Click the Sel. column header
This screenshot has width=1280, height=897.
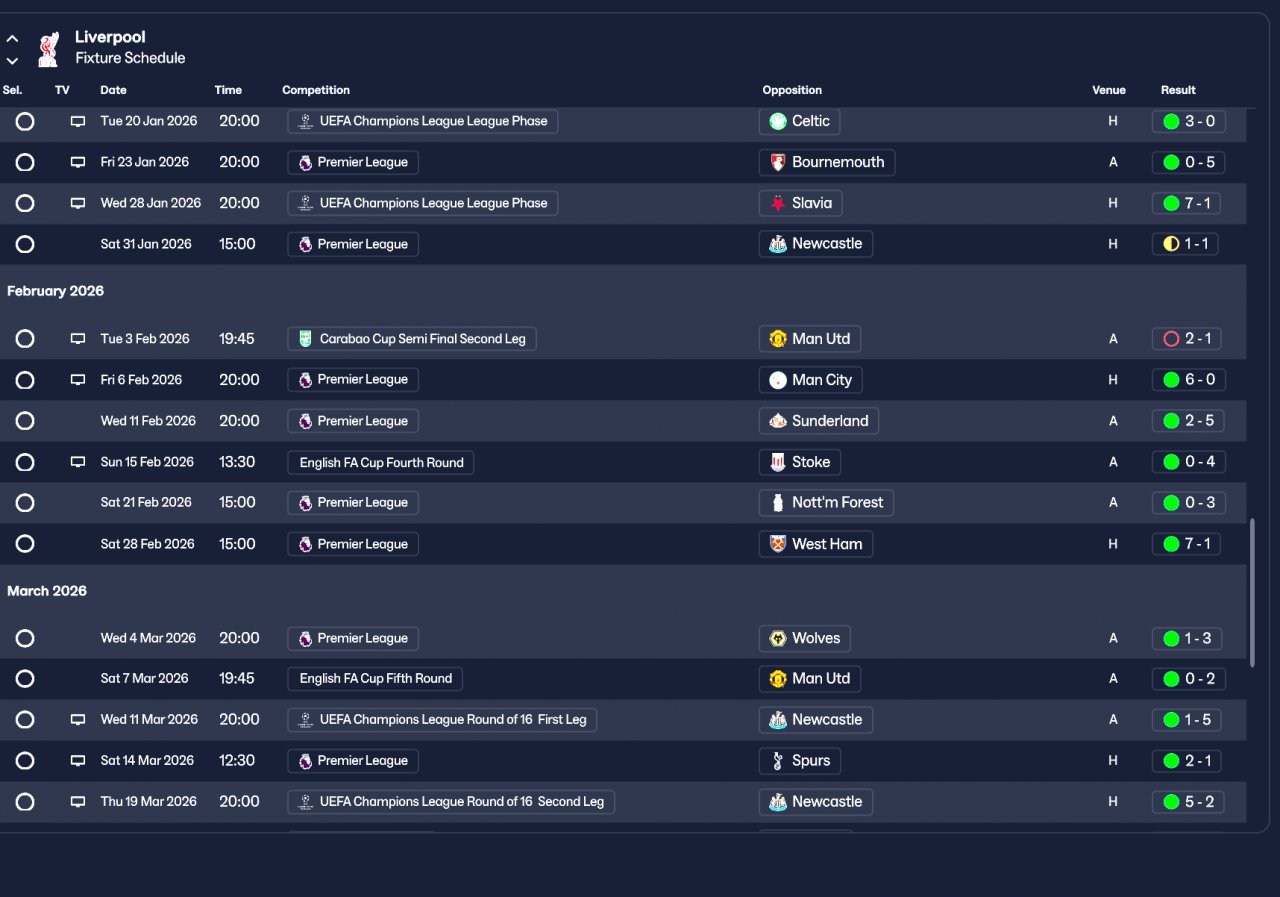point(12,90)
